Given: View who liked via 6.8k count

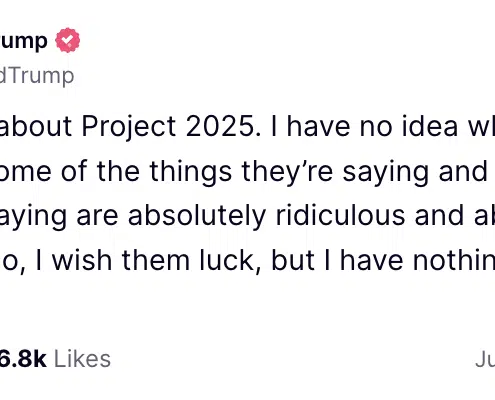Looking at the screenshot, I should [23, 359].
